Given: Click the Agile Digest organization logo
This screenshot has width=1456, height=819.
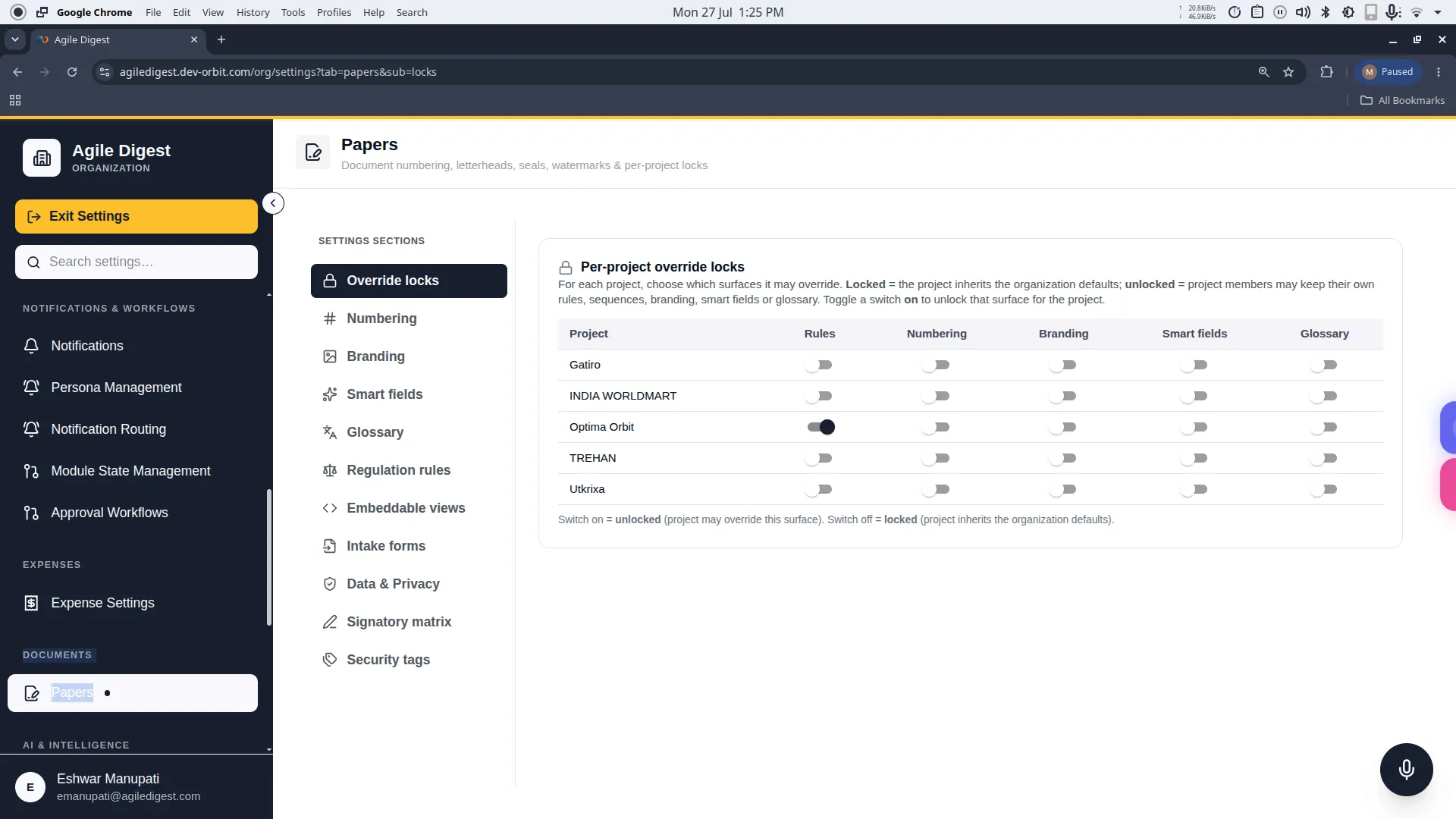Looking at the screenshot, I should coord(42,158).
